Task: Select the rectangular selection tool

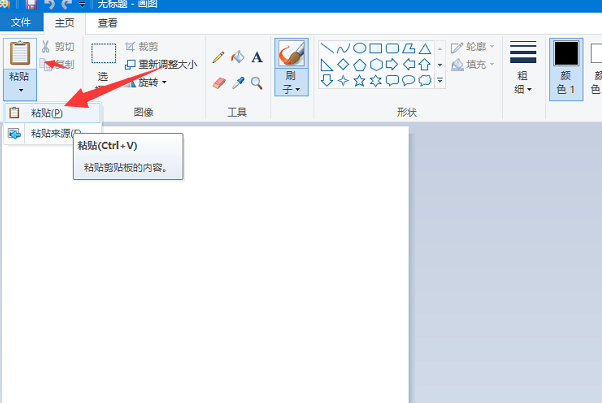Action: 103,53
